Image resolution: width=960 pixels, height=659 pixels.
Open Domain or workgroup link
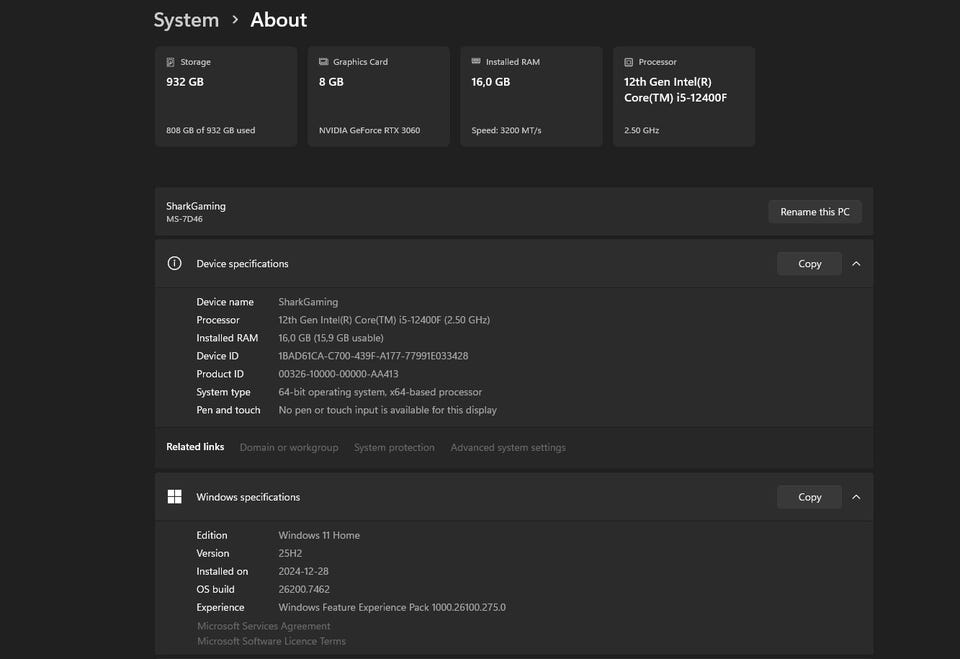[289, 448]
